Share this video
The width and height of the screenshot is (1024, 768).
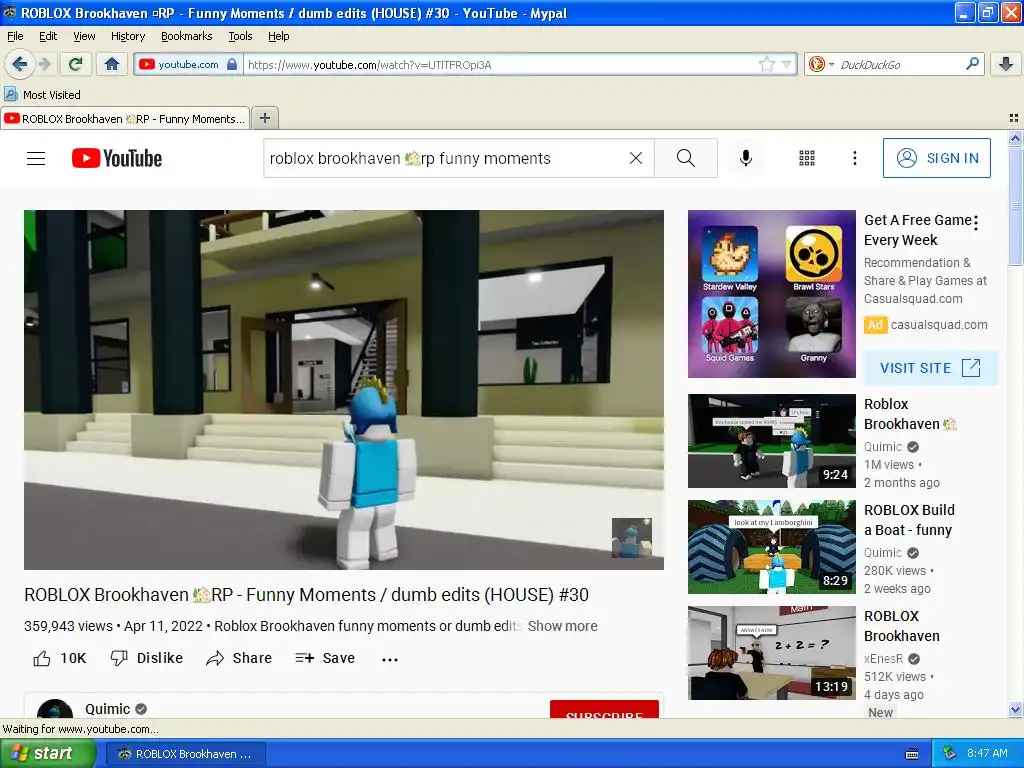[239, 658]
